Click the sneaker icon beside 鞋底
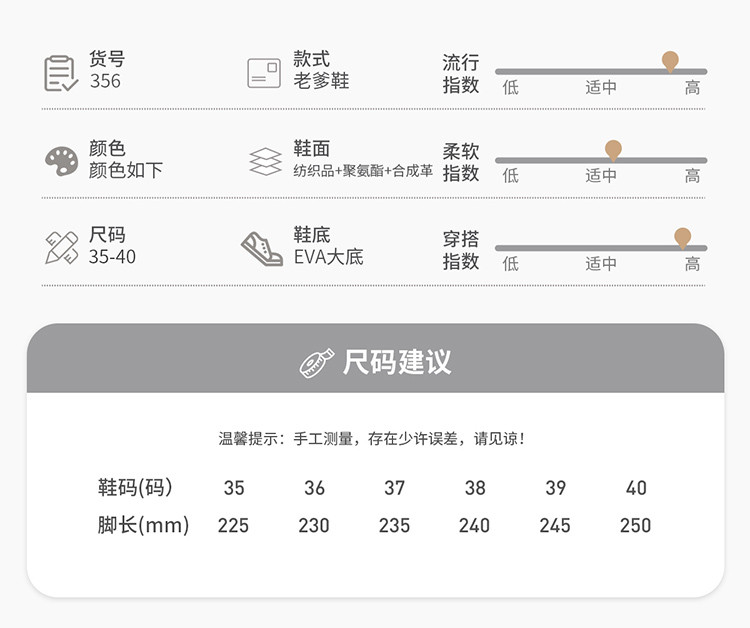This screenshot has width=750, height=628. pos(262,248)
